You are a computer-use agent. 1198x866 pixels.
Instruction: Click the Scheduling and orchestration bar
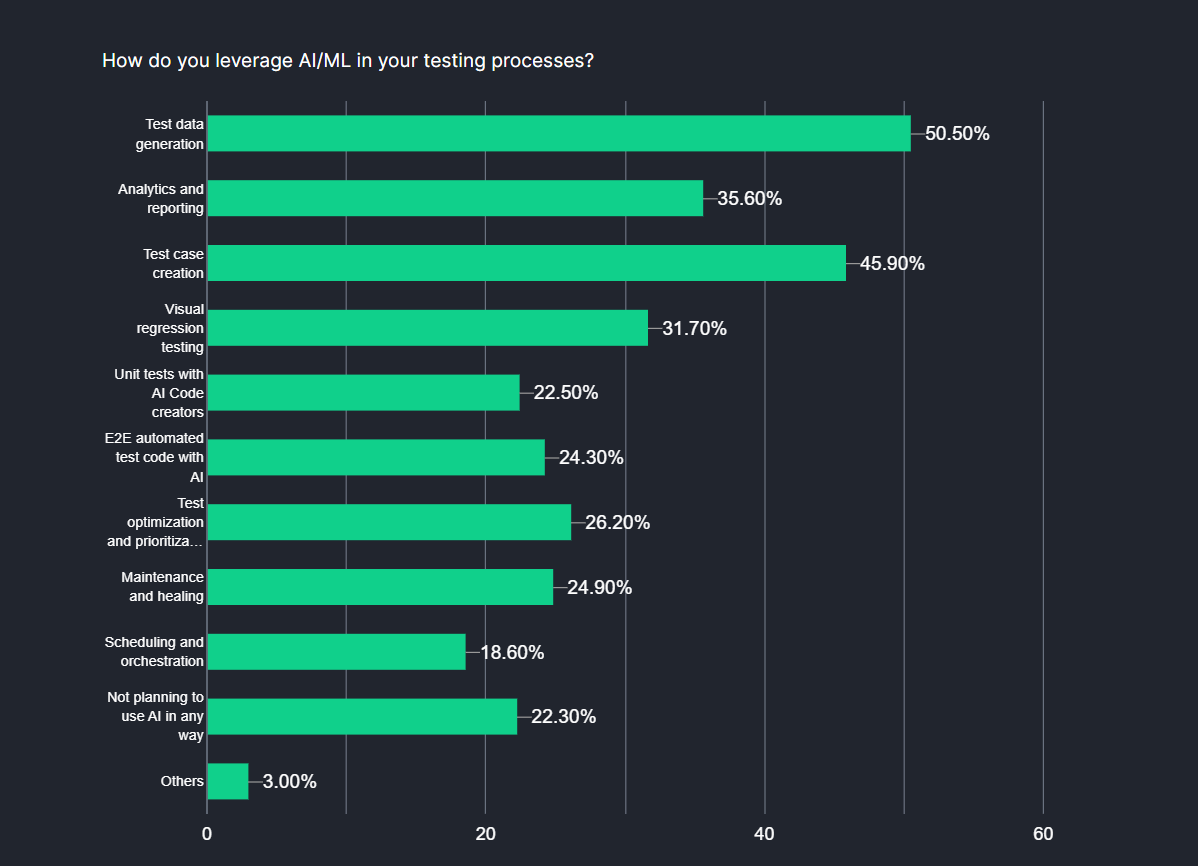pyautogui.click(x=336, y=652)
